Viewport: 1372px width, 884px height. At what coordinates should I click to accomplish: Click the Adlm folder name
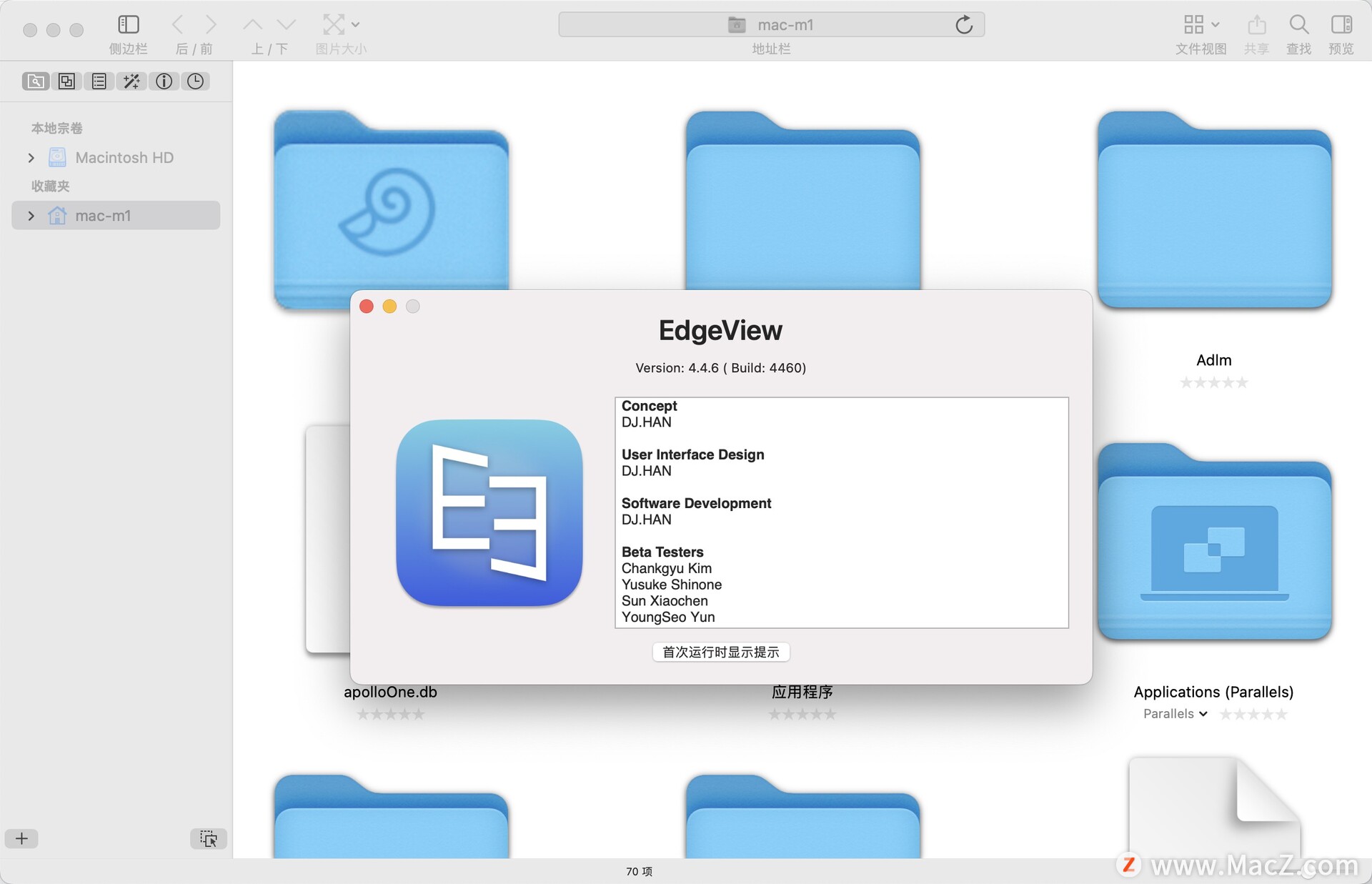point(1213,360)
